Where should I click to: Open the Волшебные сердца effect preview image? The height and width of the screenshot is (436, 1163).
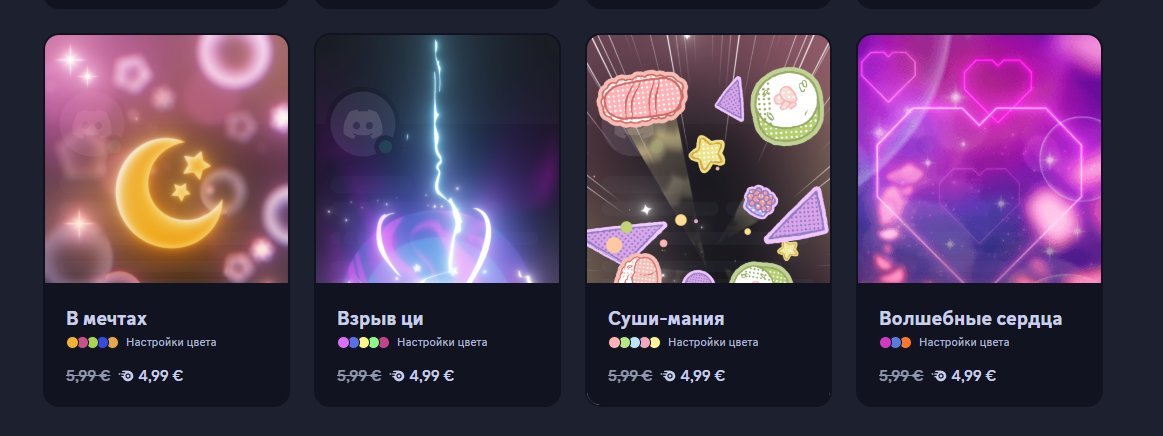coord(979,159)
